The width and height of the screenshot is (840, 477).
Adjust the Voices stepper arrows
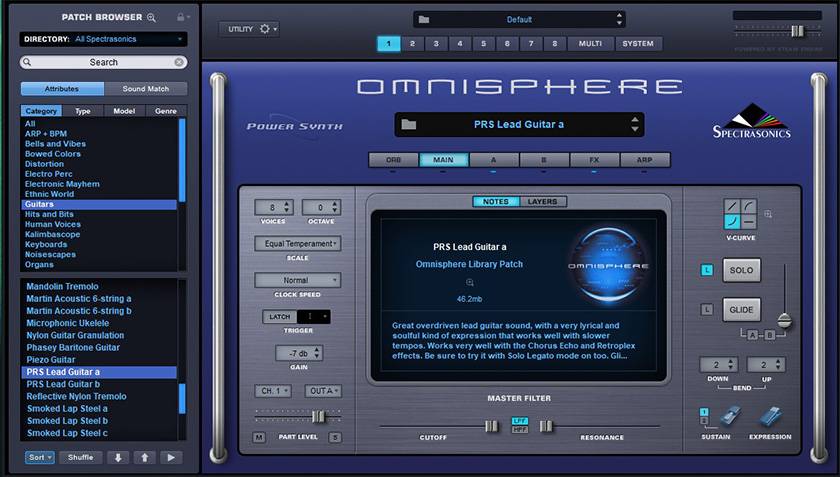tap(287, 207)
